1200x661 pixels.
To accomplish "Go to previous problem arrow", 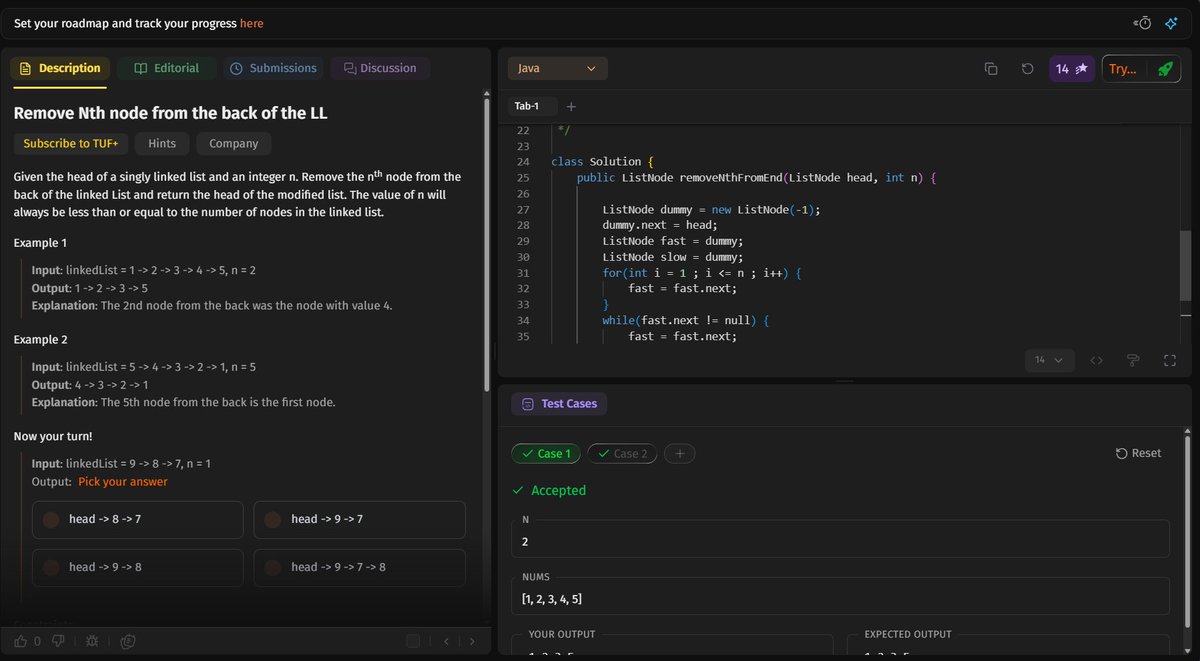I will [x=446, y=641].
